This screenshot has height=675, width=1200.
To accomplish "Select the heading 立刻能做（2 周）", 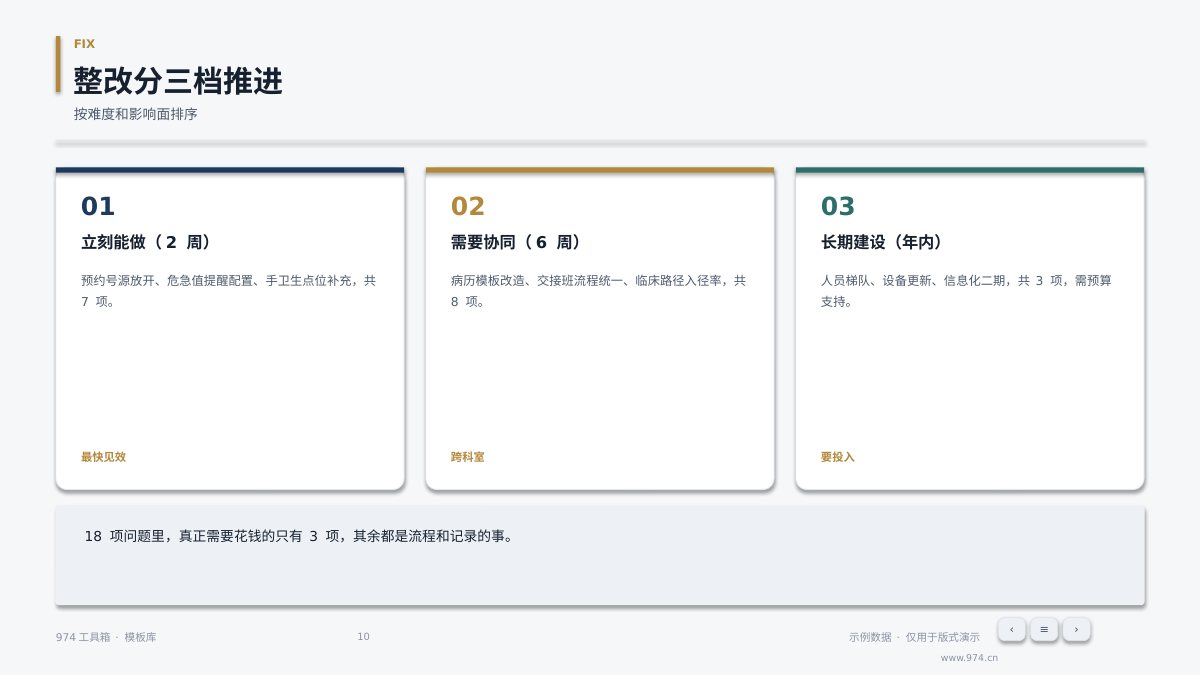I will tap(146, 242).
